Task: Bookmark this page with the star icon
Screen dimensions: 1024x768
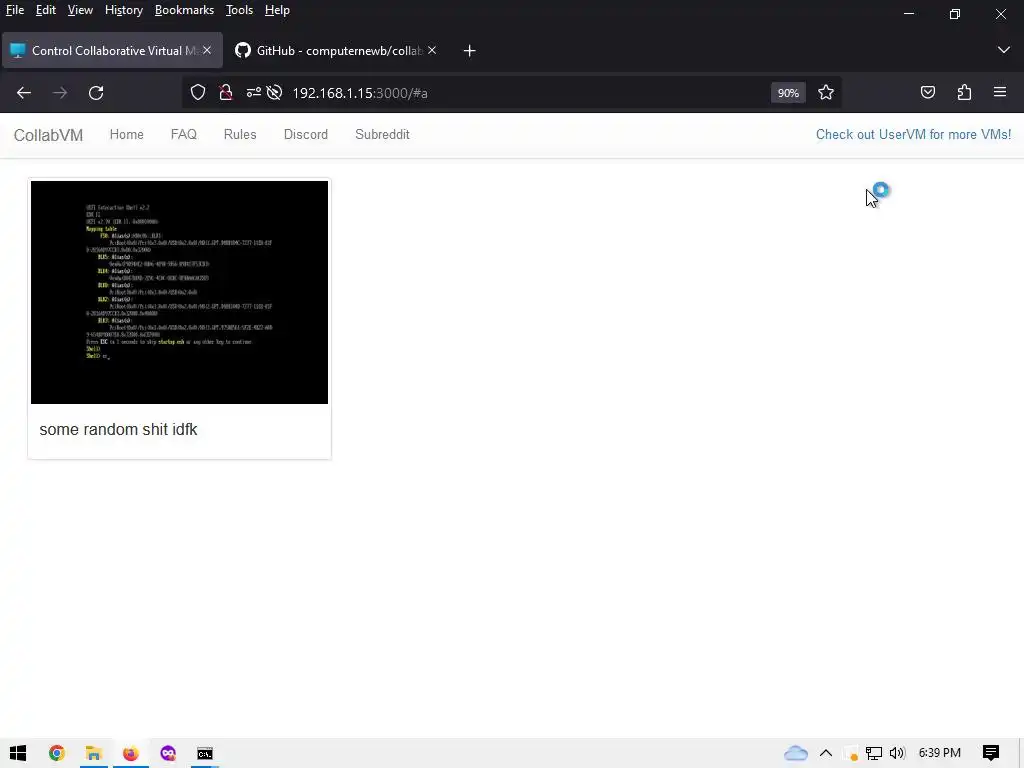Action: pyautogui.click(x=825, y=93)
